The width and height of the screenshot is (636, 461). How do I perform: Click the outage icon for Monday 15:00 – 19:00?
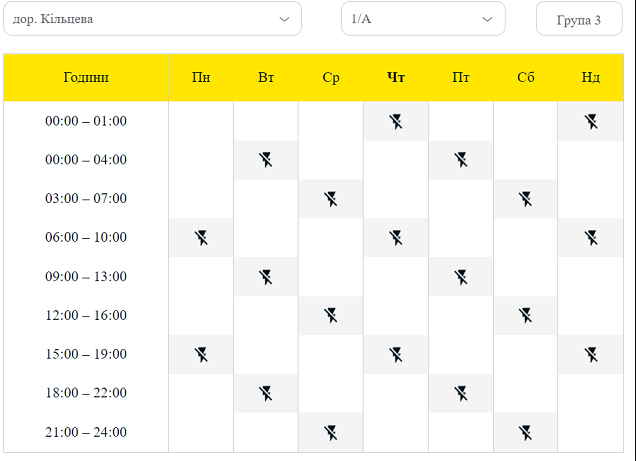pos(201,354)
